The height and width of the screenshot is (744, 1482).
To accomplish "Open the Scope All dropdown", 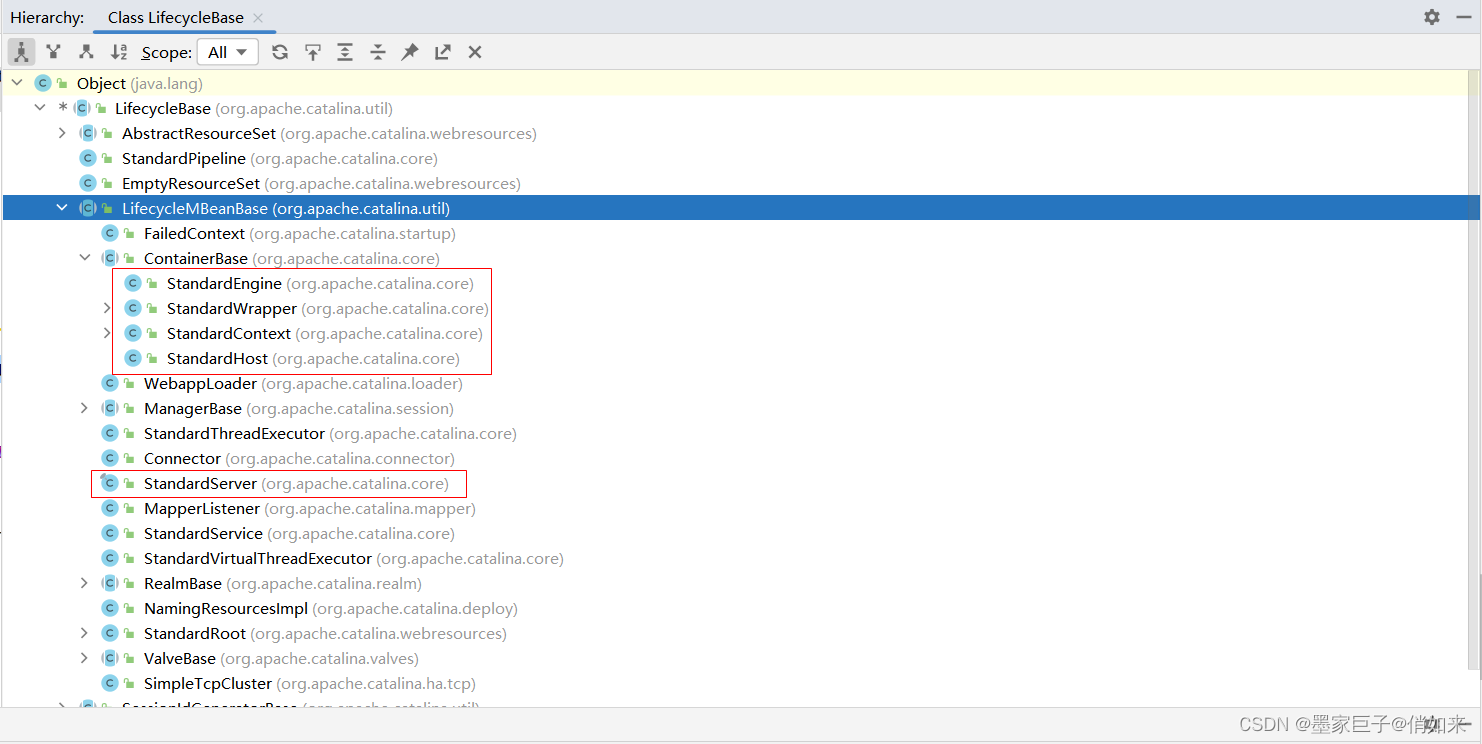I will point(228,52).
